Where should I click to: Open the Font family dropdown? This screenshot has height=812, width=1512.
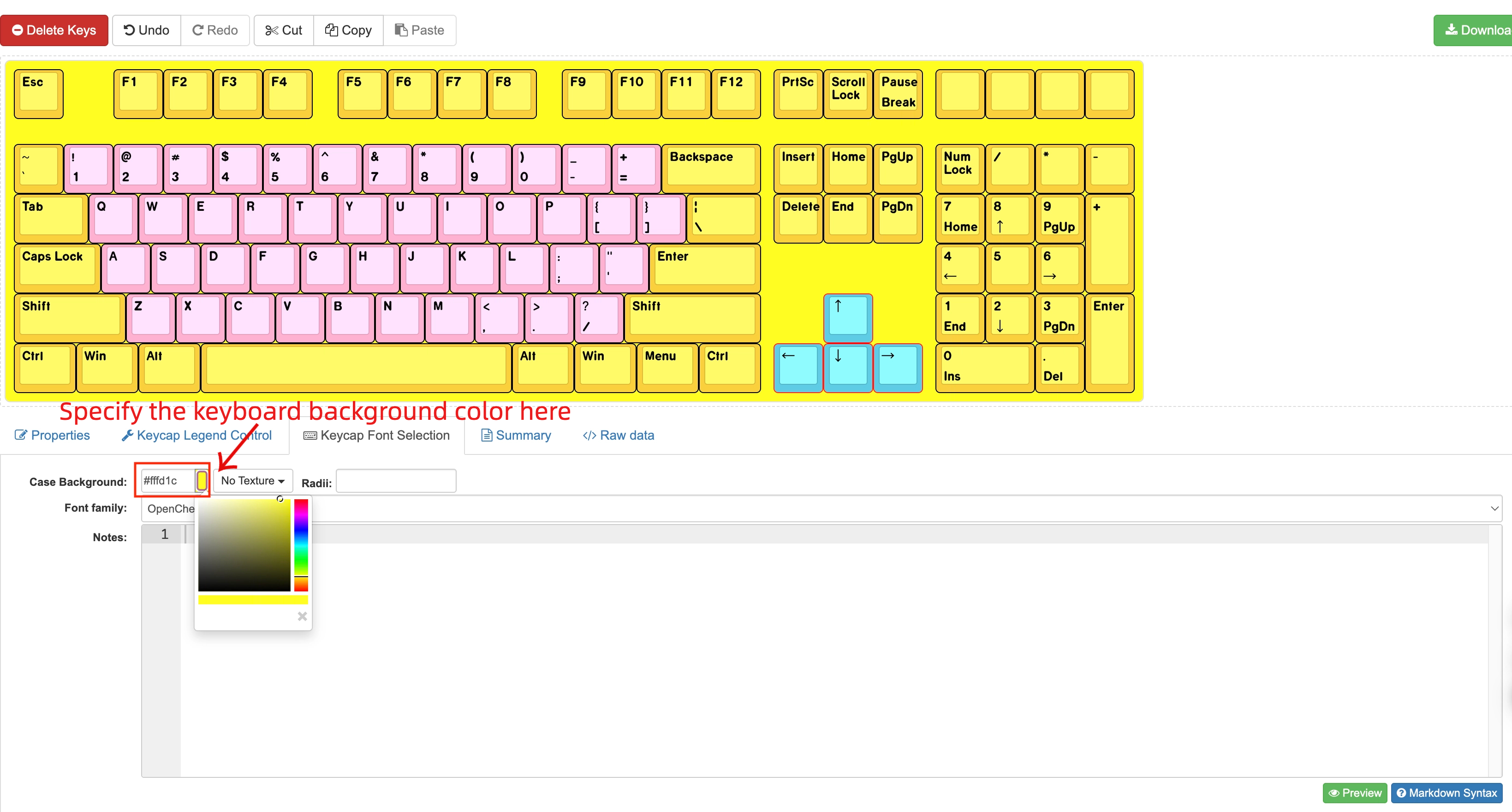(821, 508)
